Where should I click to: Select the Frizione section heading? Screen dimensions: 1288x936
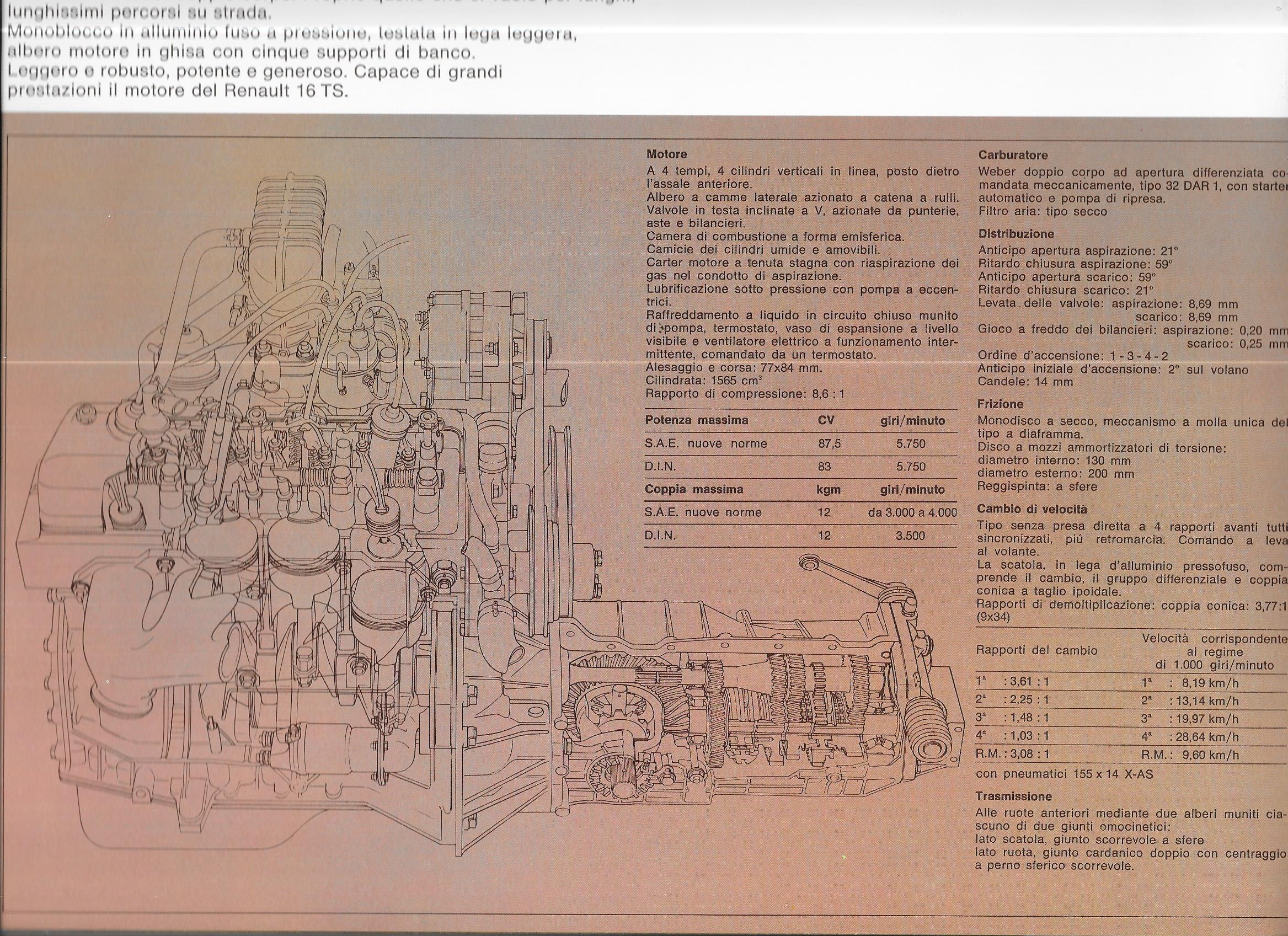tap(1000, 404)
